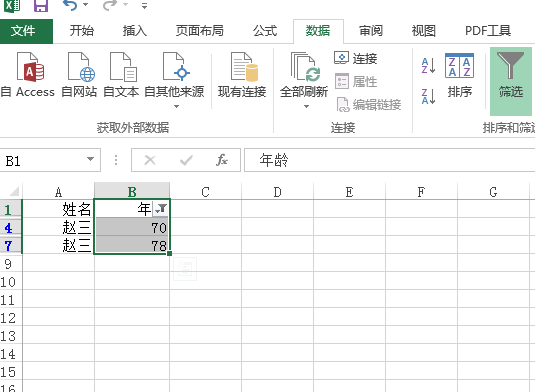Screen dimensions: 535x392
Task: Select the 赵三 cell in row 4
Action: click(58, 227)
